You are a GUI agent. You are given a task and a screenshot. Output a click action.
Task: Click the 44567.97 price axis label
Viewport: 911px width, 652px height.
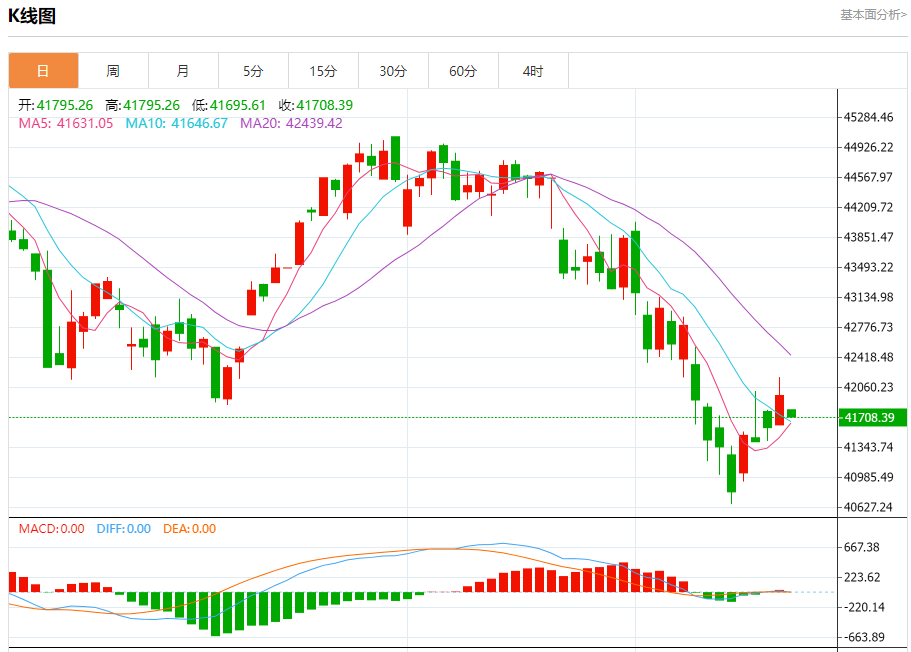tap(869, 177)
